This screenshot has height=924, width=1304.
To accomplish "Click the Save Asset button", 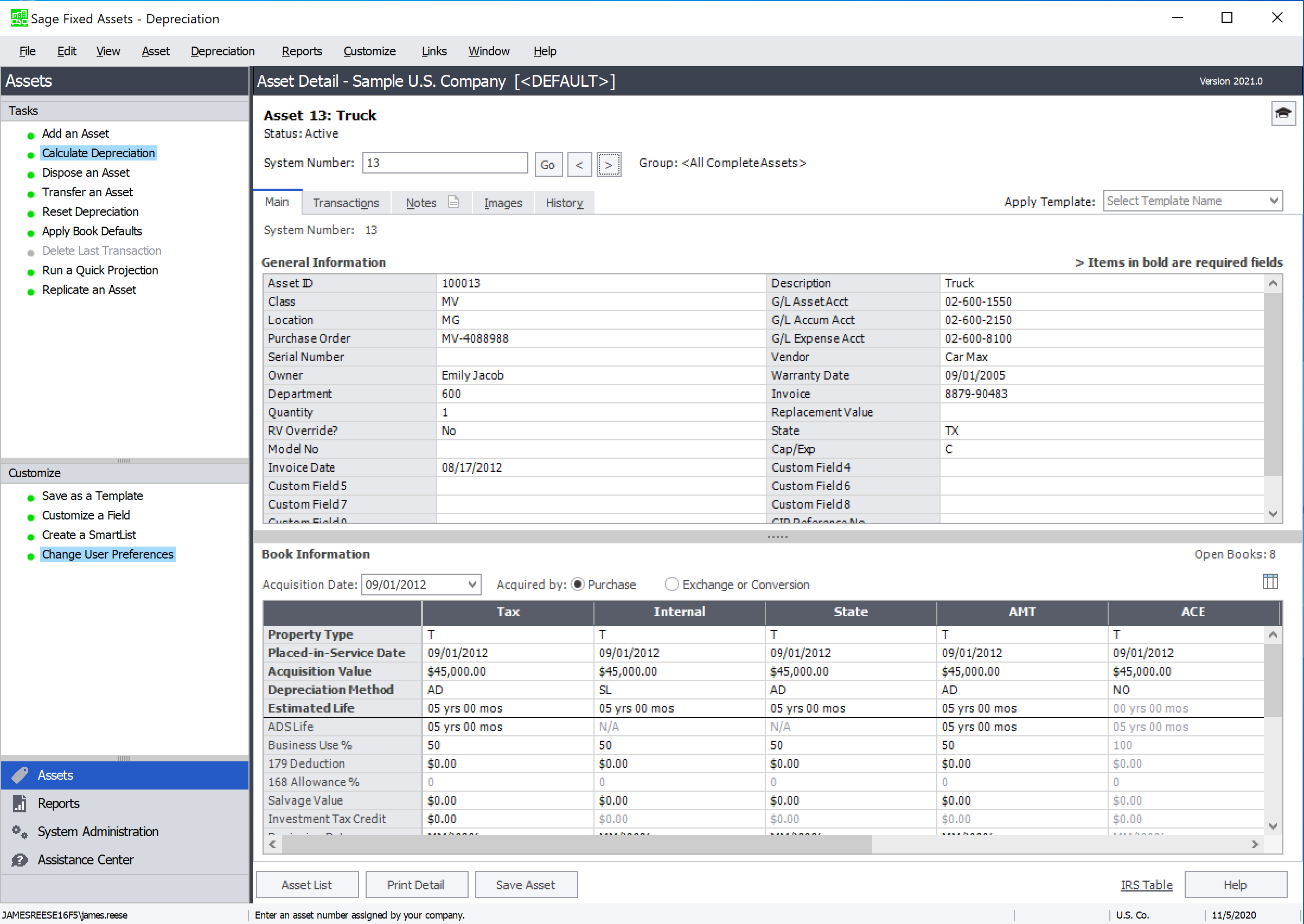I will point(526,885).
